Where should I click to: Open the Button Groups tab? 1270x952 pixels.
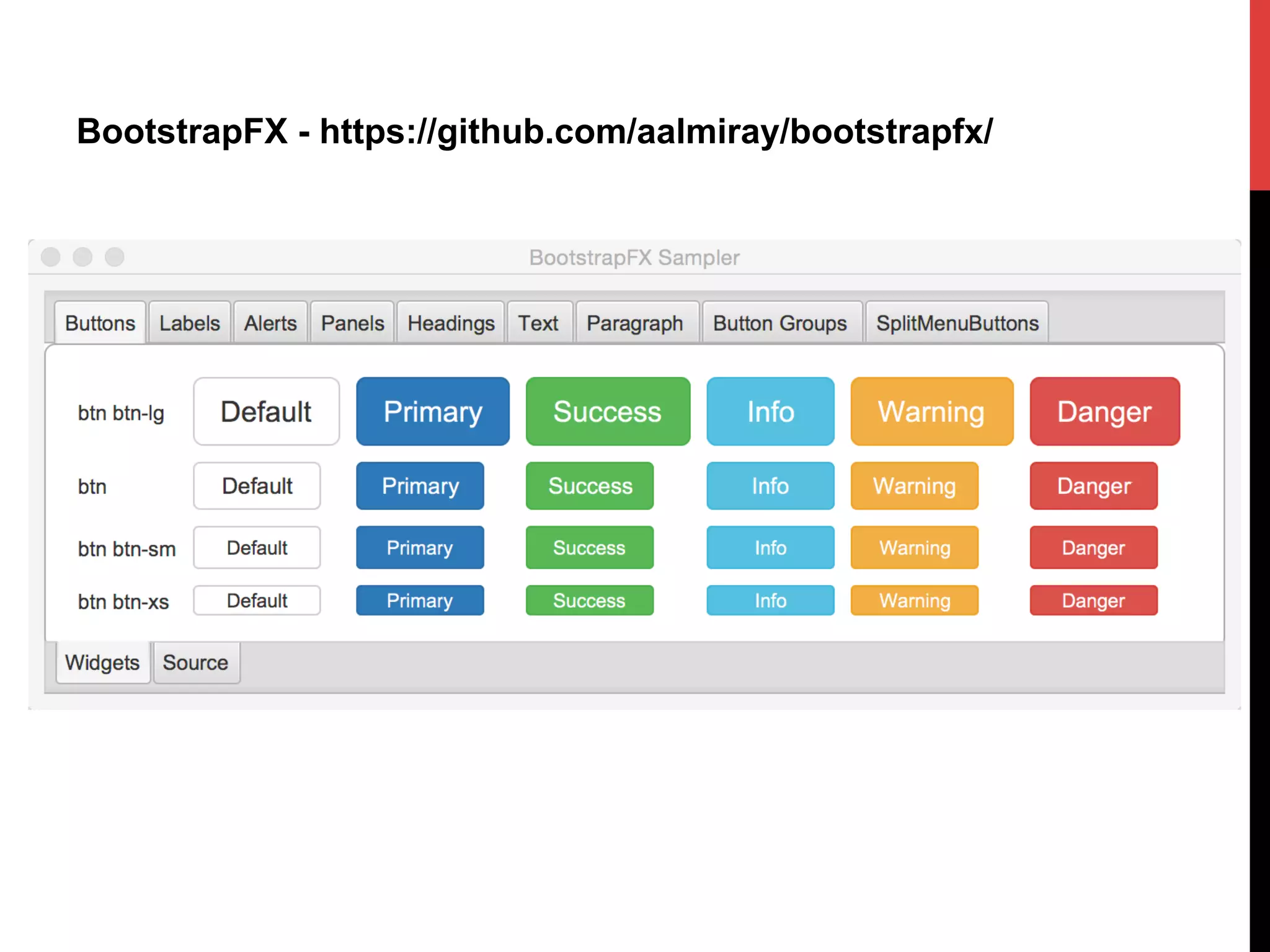tap(779, 323)
